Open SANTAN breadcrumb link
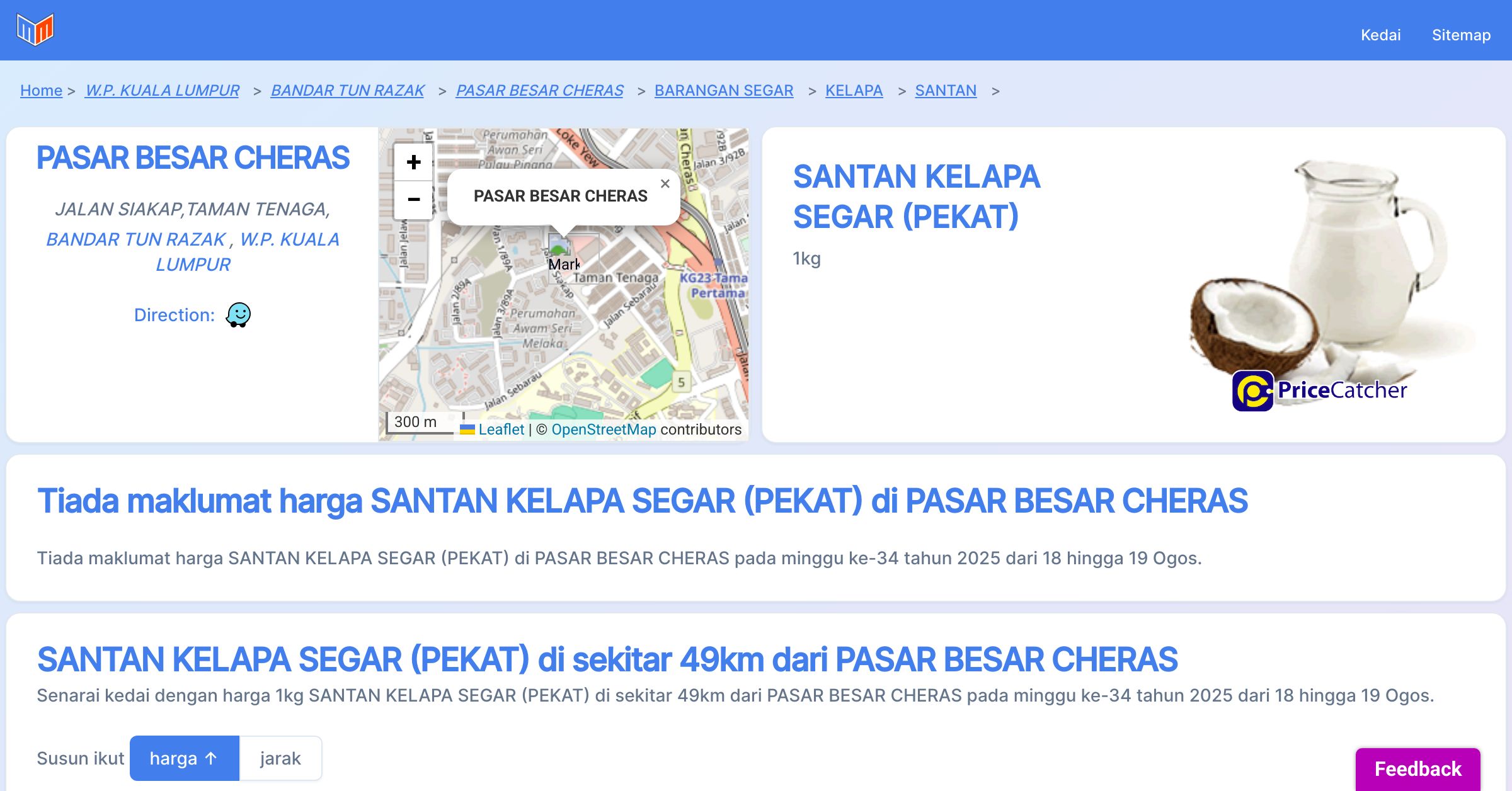This screenshot has width=1512, height=791. tap(946, 90)
